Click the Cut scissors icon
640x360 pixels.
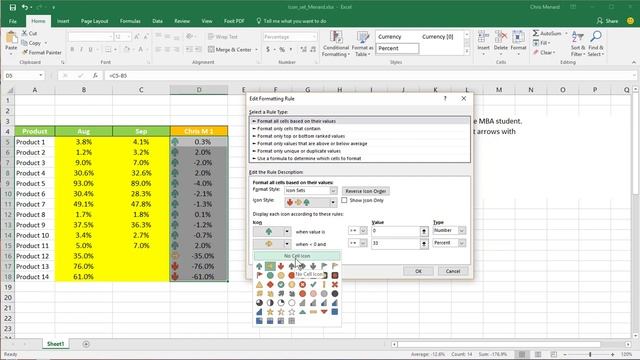pyautogui.click(x=24, y=33)
